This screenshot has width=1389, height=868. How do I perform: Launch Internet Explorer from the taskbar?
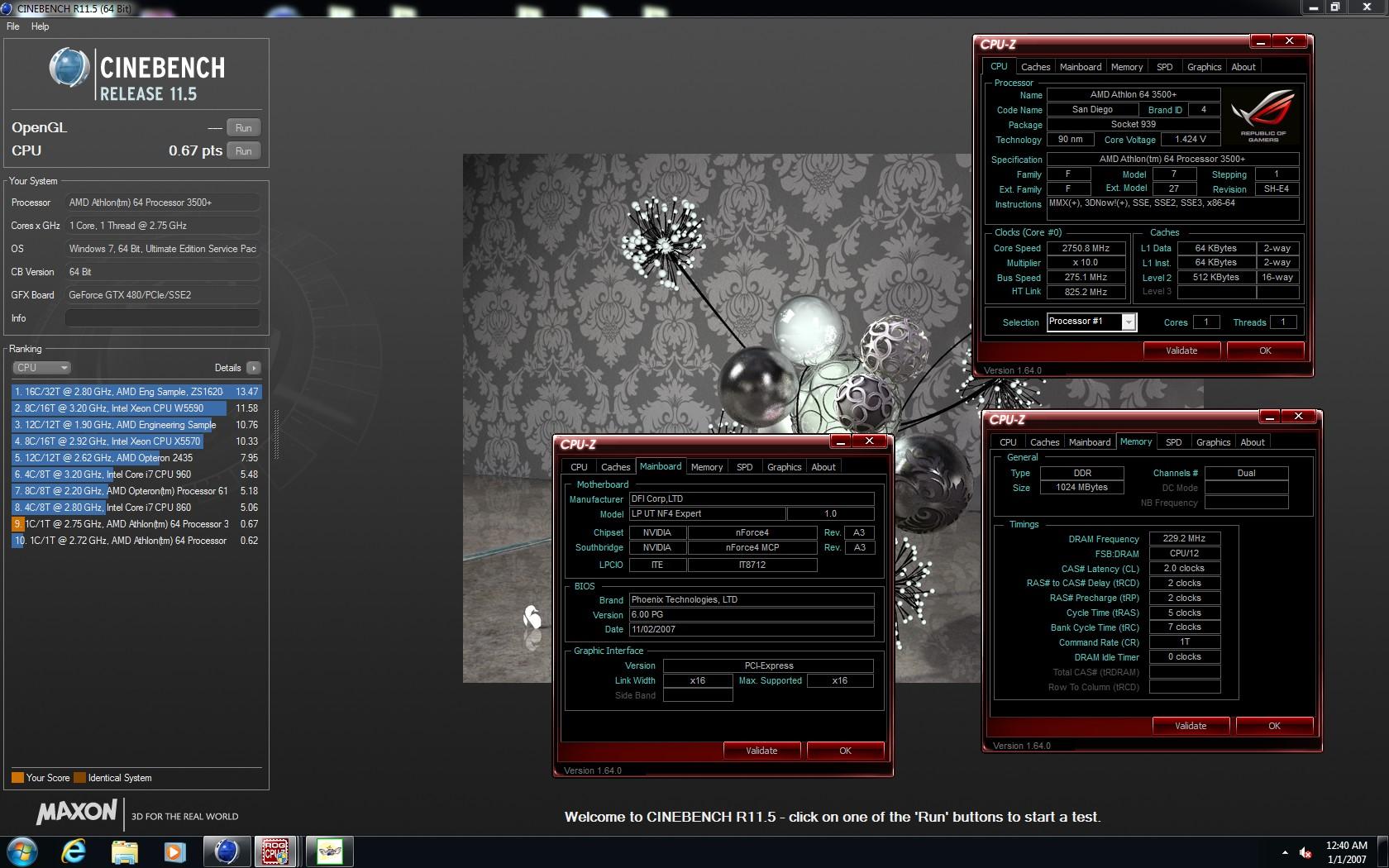pyautogui.click(x=74, y=851)
